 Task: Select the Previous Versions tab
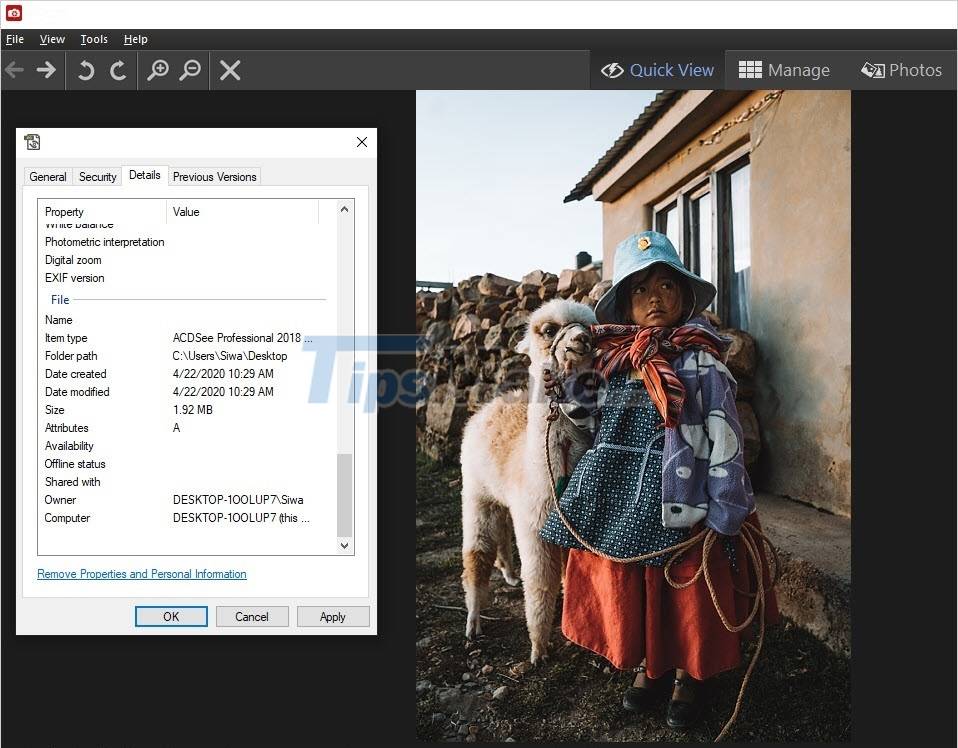click(x=214, y=176)
